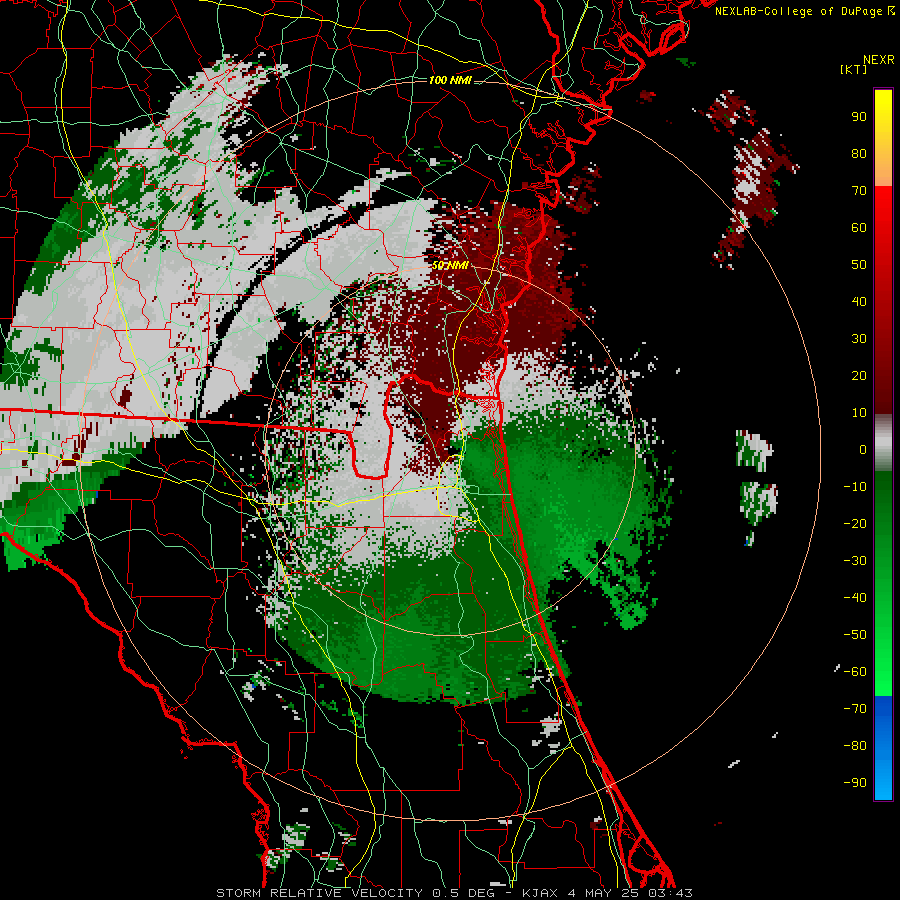Select the -10 scale label
900x900 pixels.
[x=855, y=487]
